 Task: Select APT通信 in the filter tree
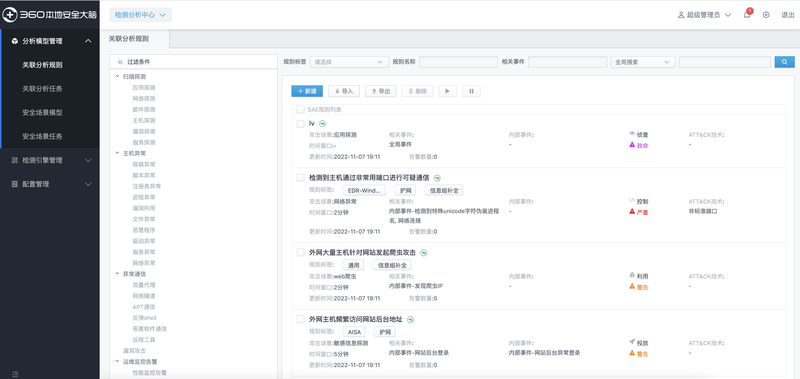[x=143, y=307]
